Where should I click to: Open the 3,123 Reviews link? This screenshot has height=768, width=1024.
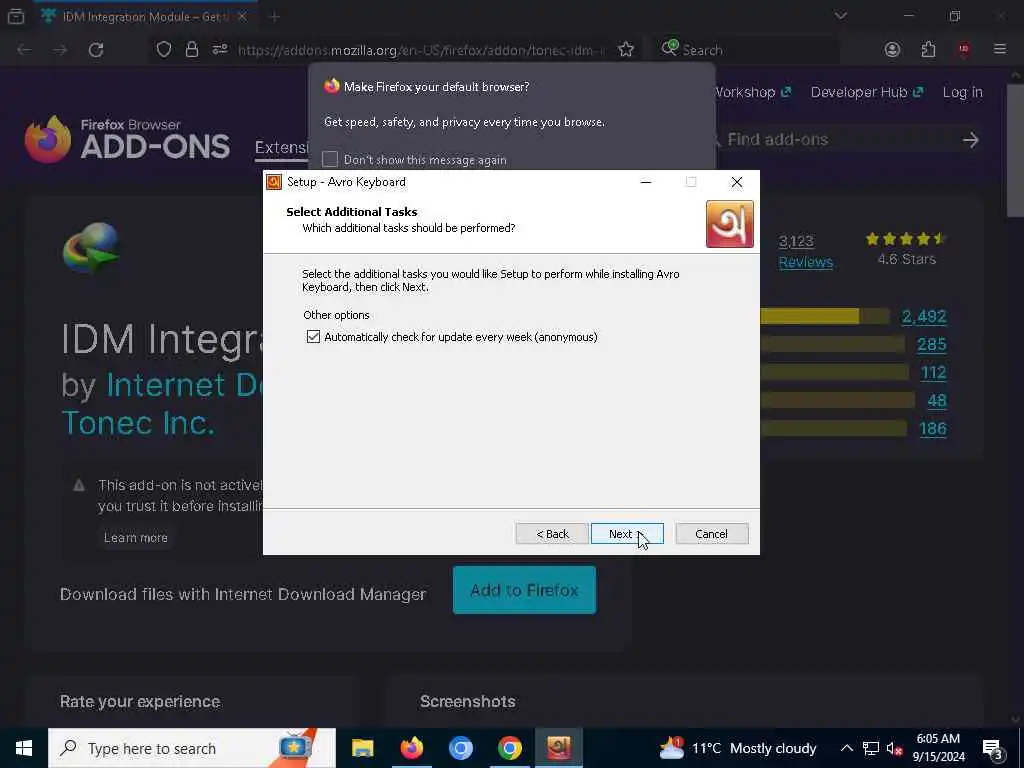pyautogui.click(x=805, y=251)
